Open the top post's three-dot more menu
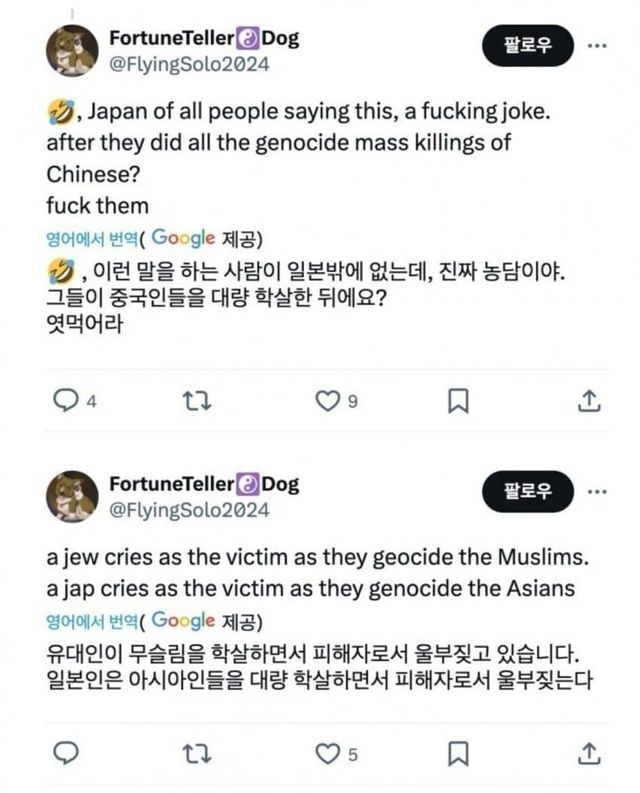Image resolution: width=640 pixels, height=793 pixels. click(x=597, y=47)
